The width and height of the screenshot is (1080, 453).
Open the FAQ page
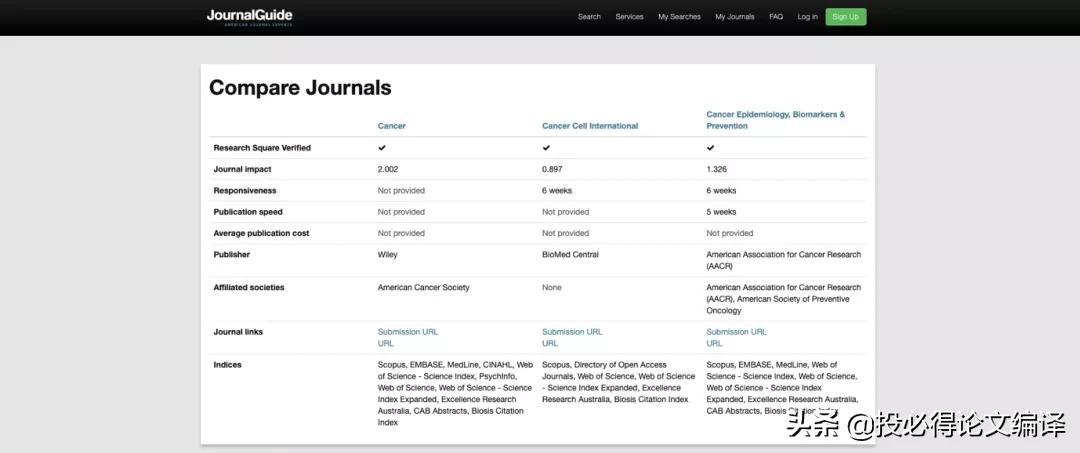776,17
